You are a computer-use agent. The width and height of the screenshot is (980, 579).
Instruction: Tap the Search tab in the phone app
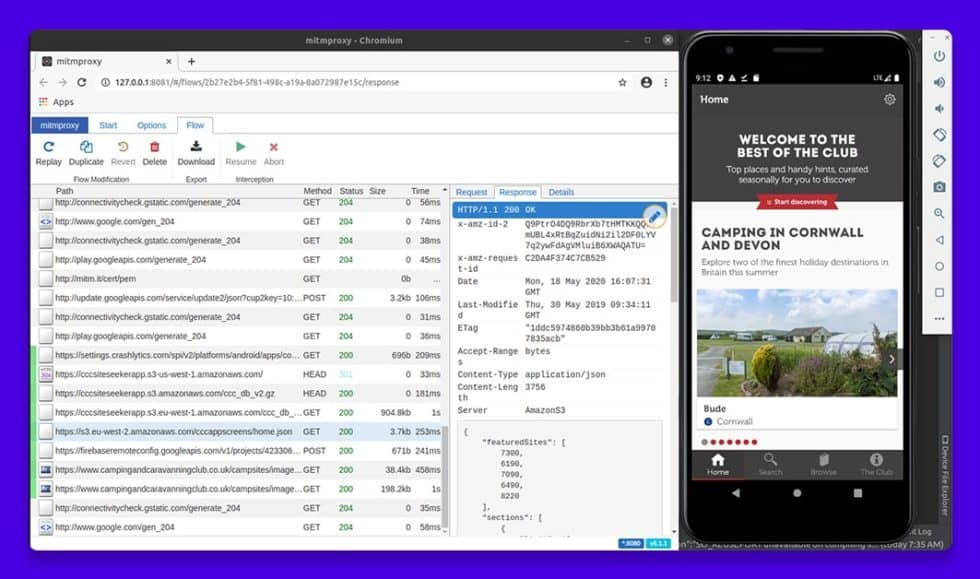coord(770,465)
